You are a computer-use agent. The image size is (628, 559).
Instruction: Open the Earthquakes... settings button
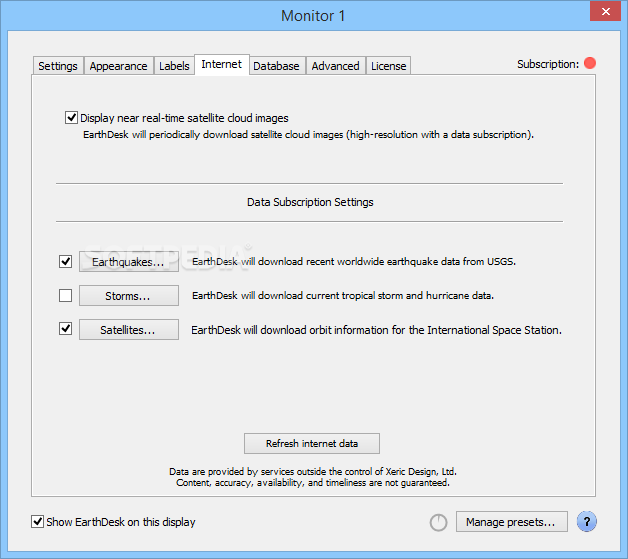click(129, 261)
